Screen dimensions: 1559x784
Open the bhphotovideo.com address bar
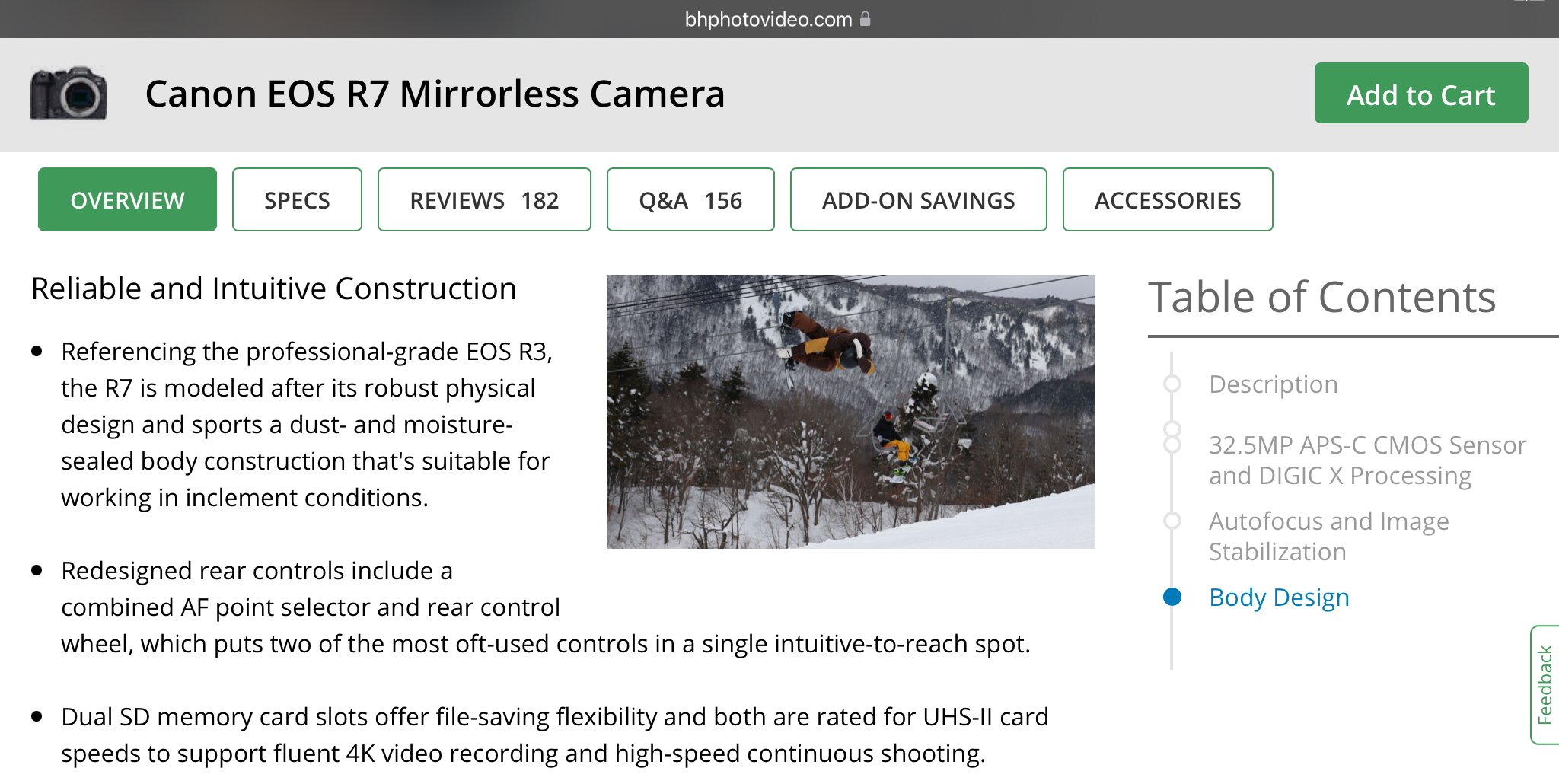pyautogui.click(x=769, y=19)
